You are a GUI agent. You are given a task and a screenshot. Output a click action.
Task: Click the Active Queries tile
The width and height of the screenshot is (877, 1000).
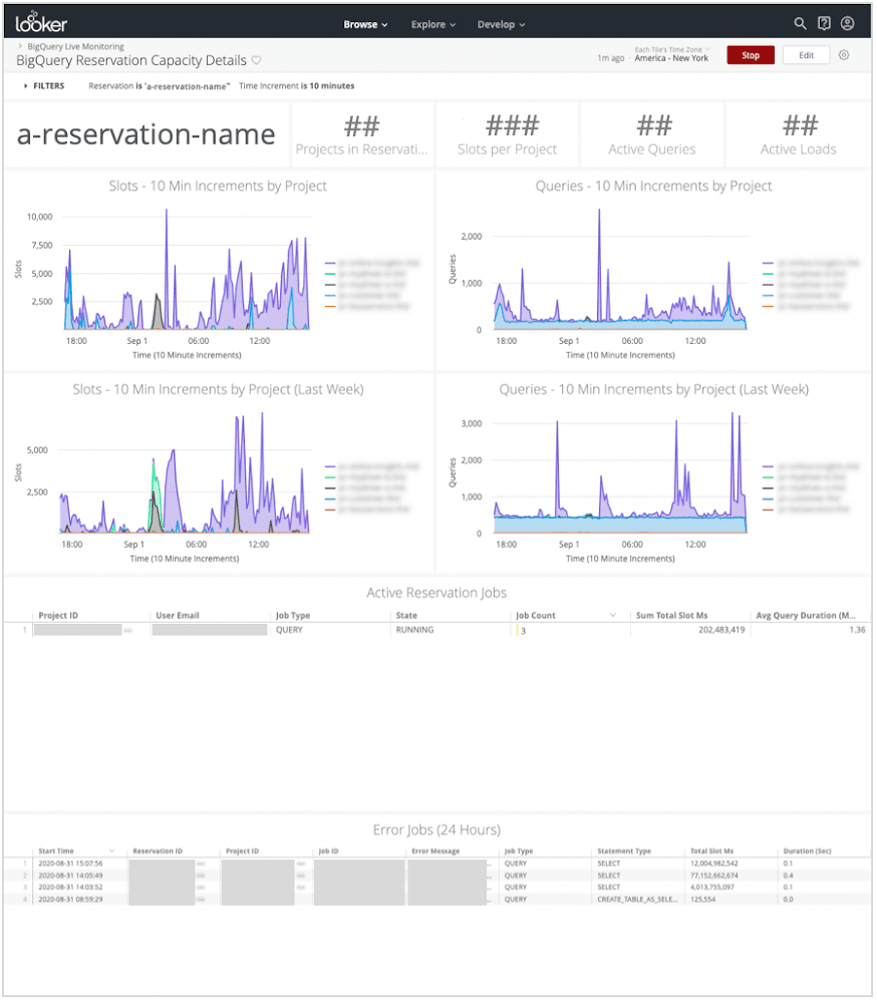point(652,135)
